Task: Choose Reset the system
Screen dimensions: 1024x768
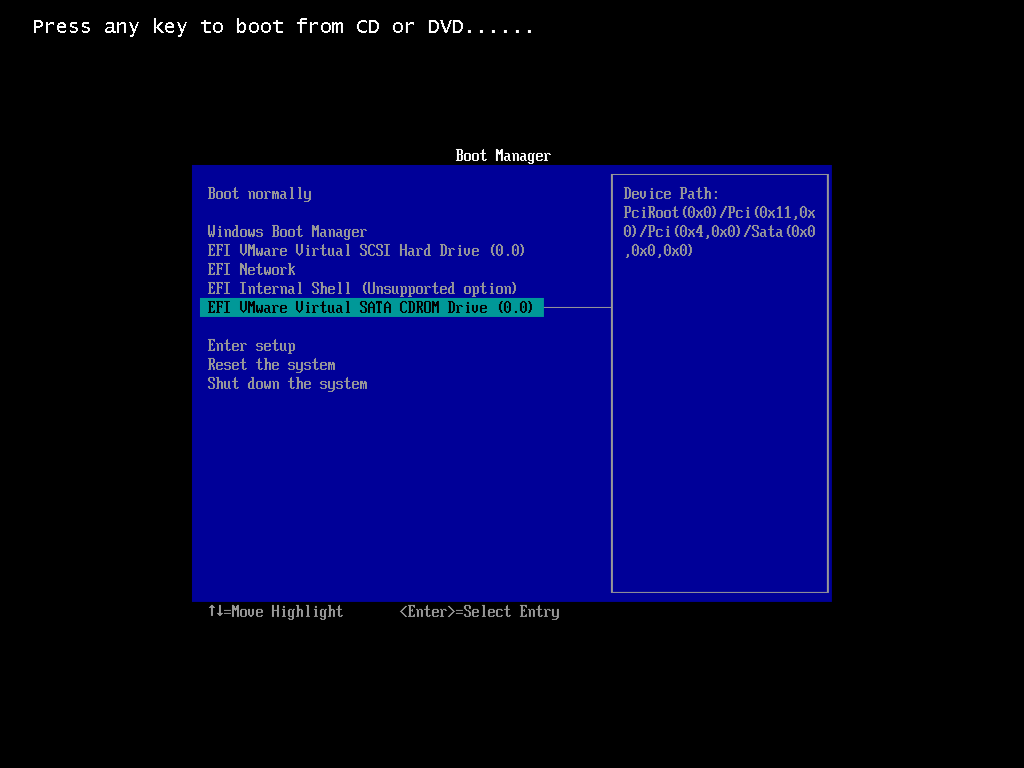Action: 271,365
